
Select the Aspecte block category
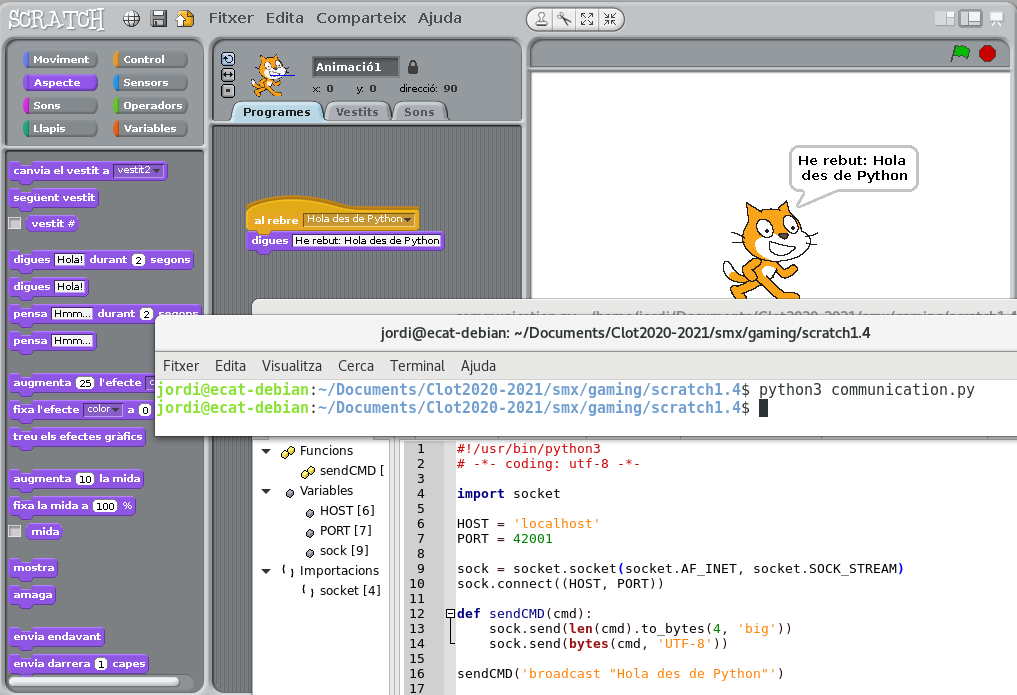[60, 82]
